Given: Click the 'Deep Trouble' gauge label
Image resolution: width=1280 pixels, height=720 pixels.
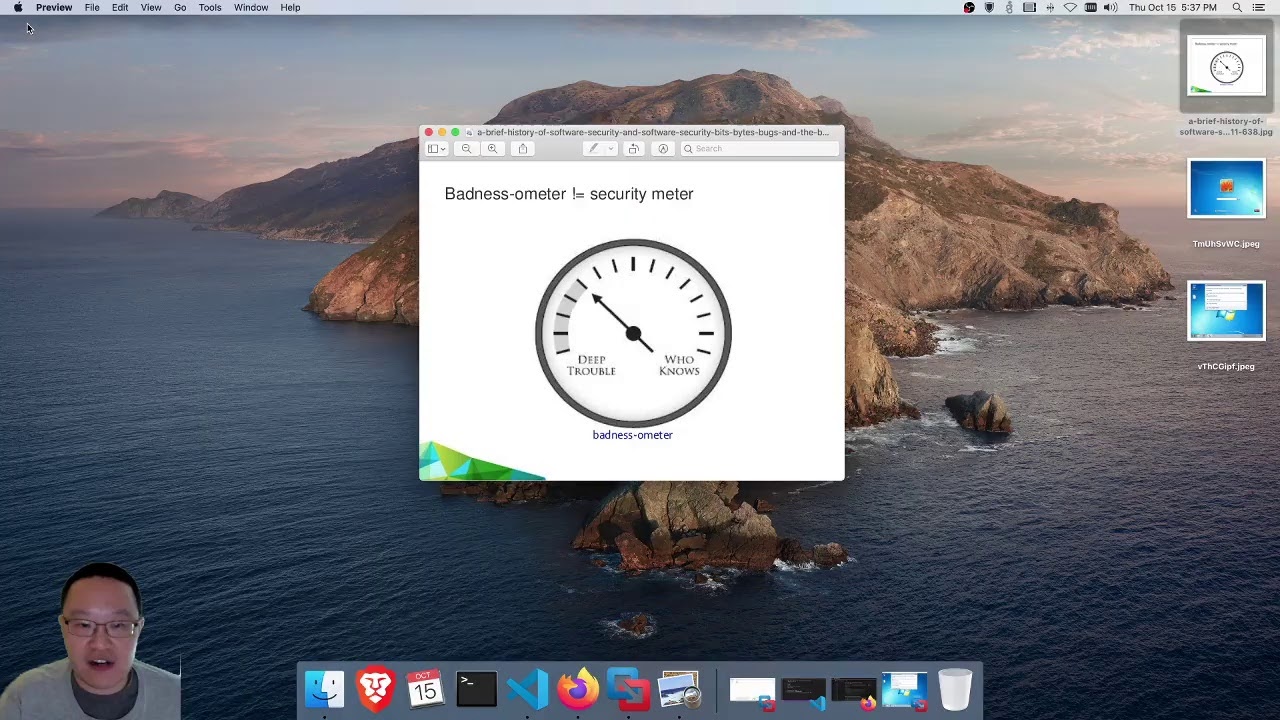Looking at the screenshot, I should point(591,365).
